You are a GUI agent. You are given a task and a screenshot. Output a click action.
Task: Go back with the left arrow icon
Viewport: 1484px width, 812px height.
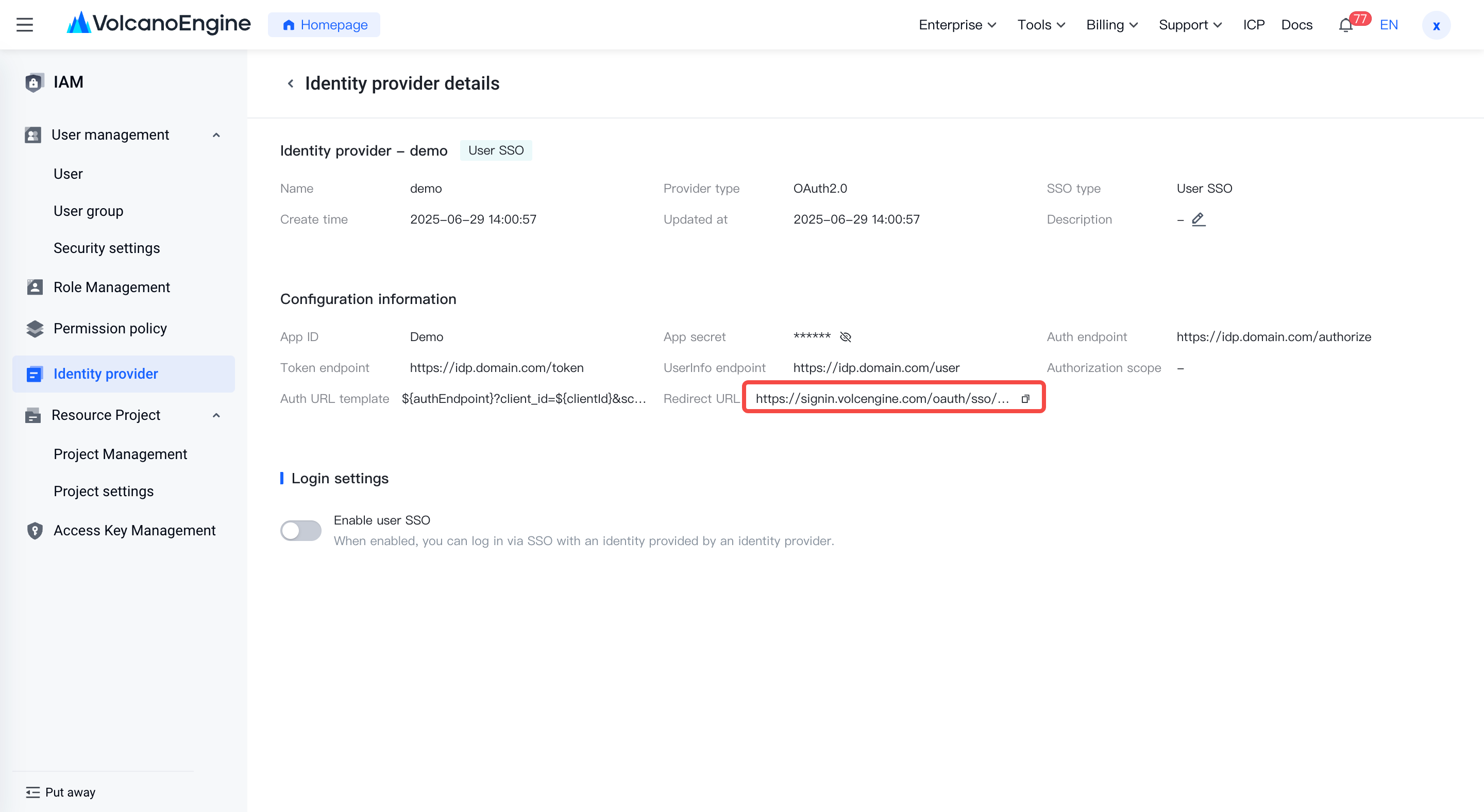point(290,83)
